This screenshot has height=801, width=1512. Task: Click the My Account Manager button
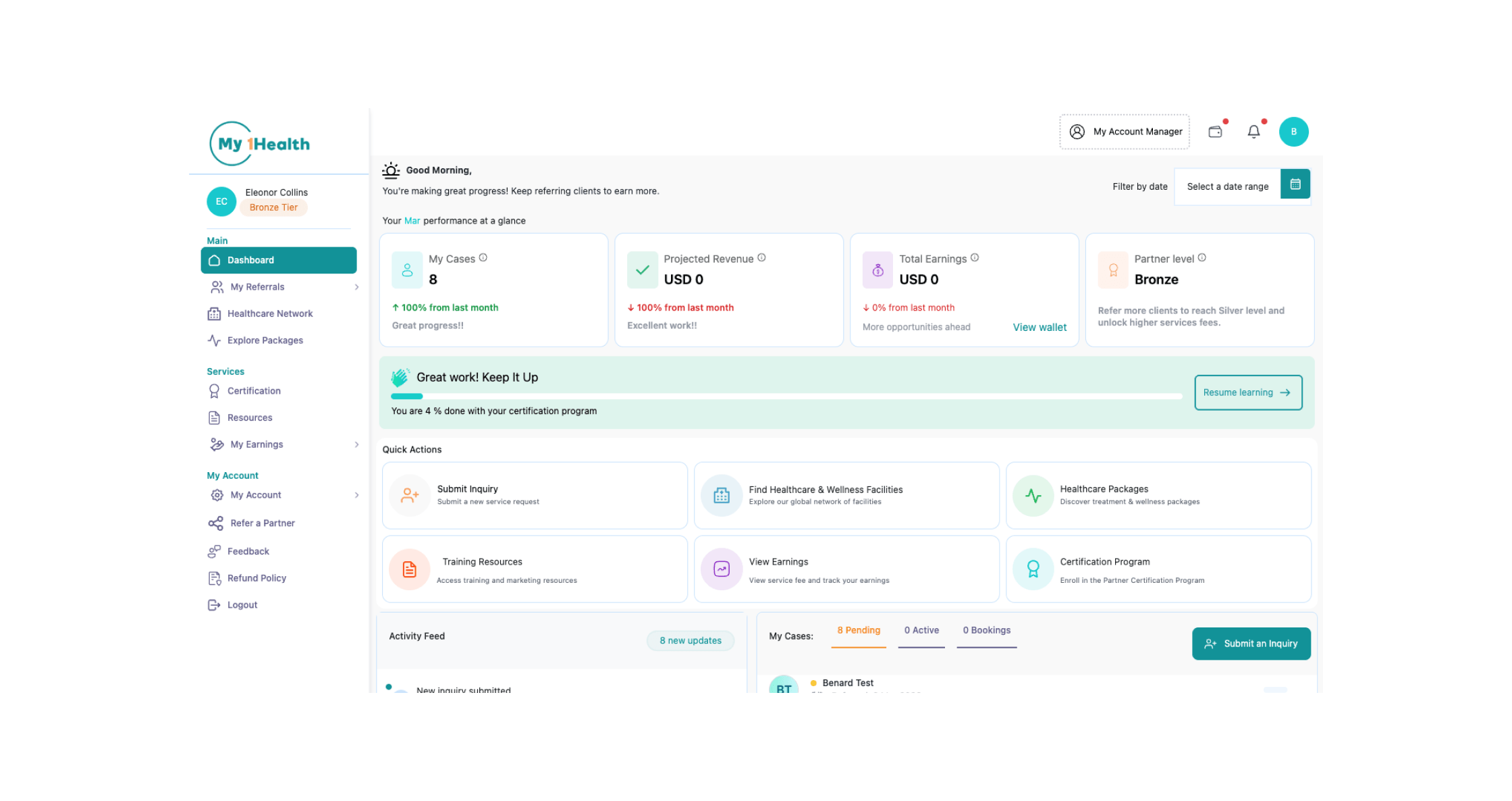1125,132
